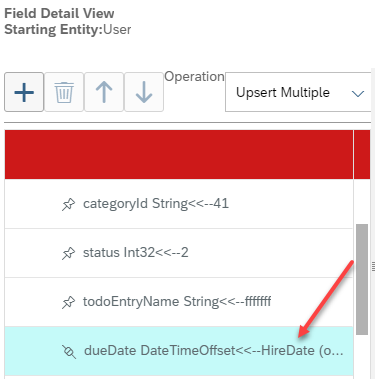Select the todoEntryName String field row

pyautogui.click(x=179, y=302)
